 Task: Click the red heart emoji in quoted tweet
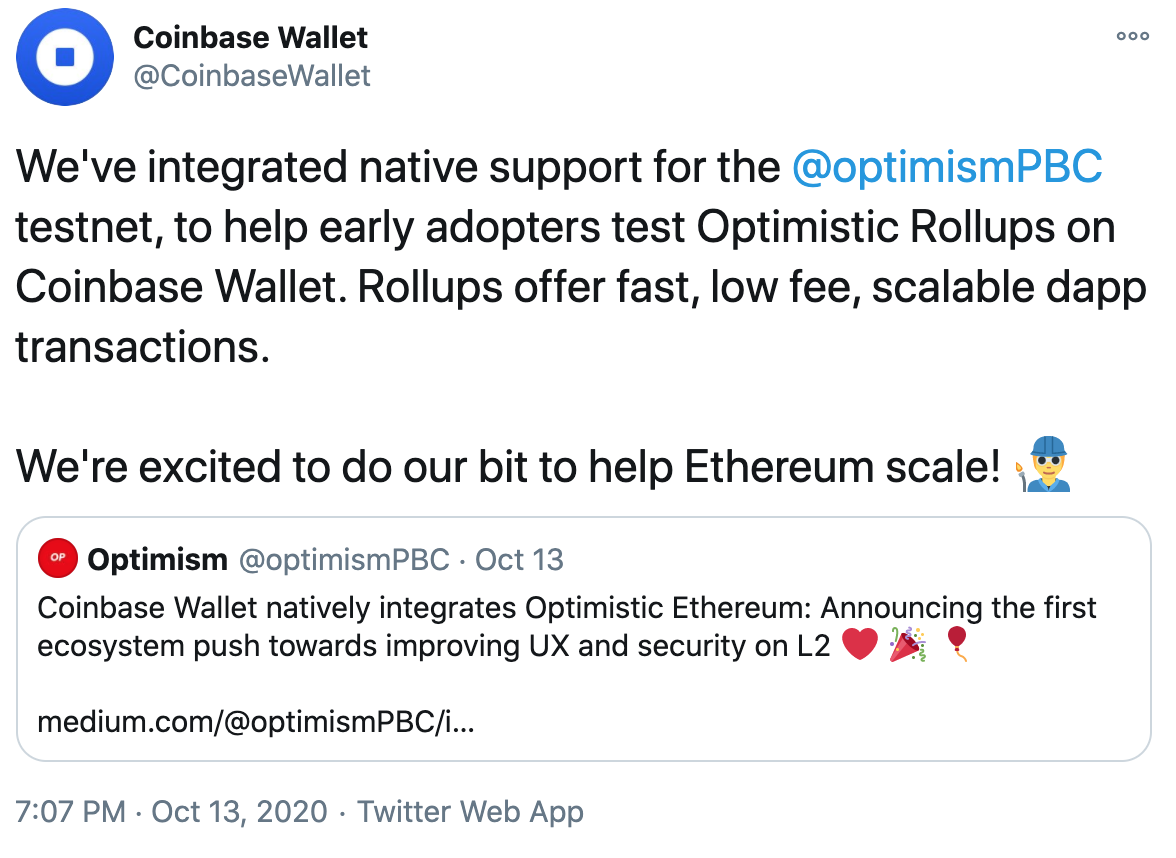pyautogui.click(x=859, y=645)
